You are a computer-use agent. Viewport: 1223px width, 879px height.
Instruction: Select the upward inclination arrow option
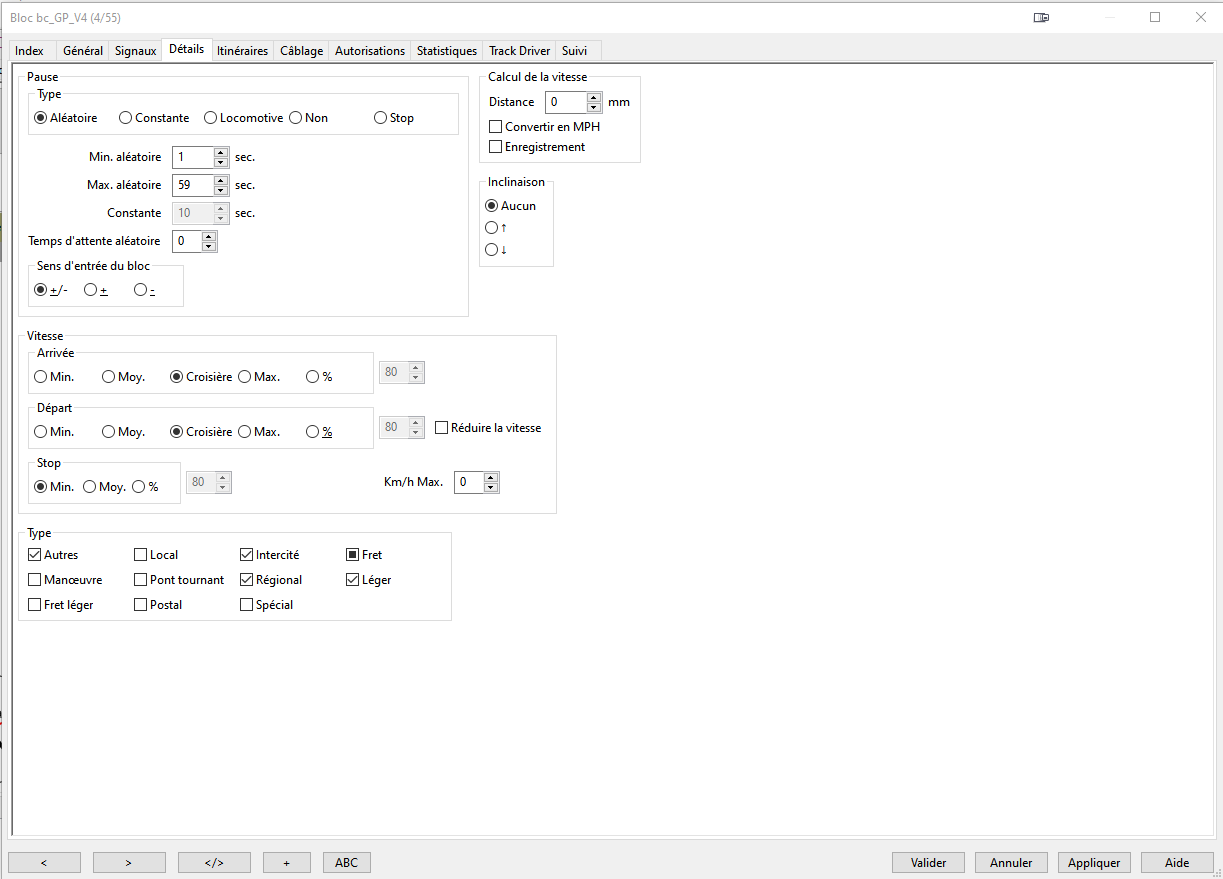(491, 228)
